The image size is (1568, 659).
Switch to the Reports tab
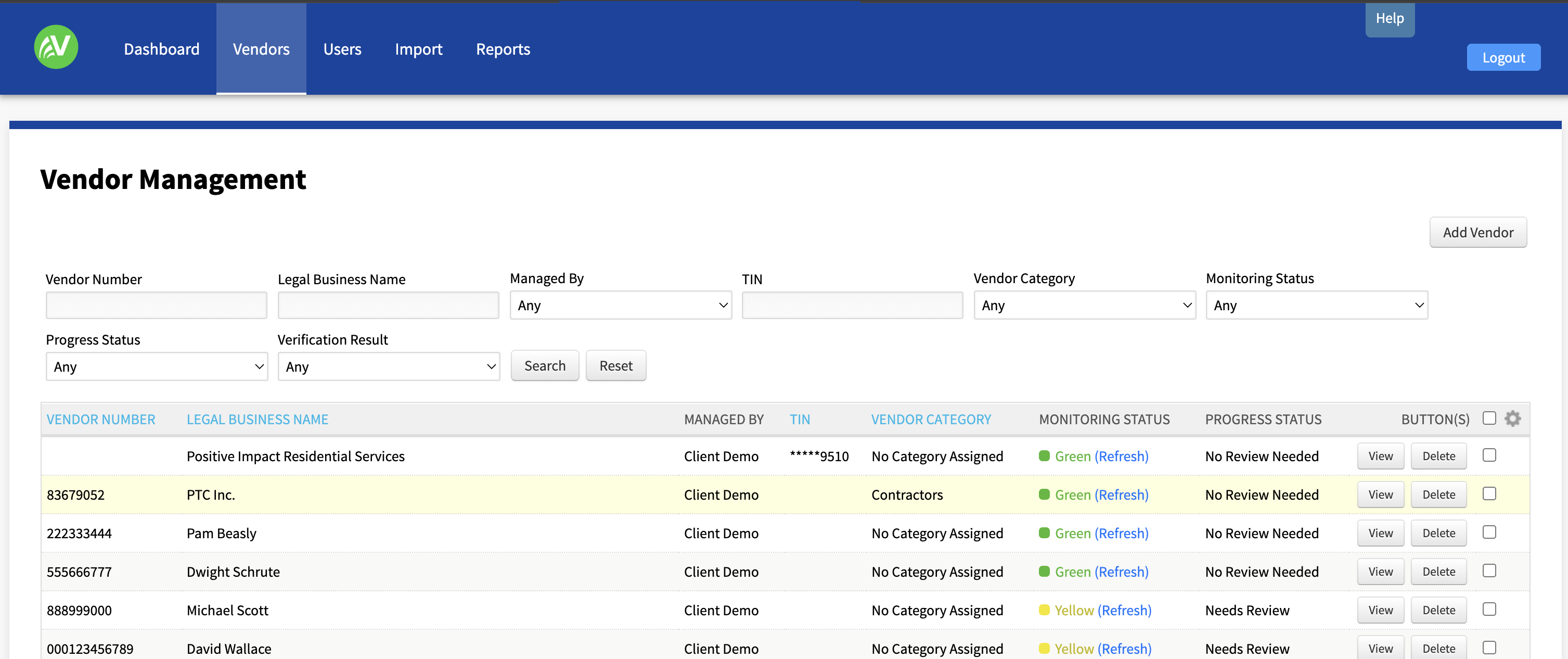coord(502,49)
